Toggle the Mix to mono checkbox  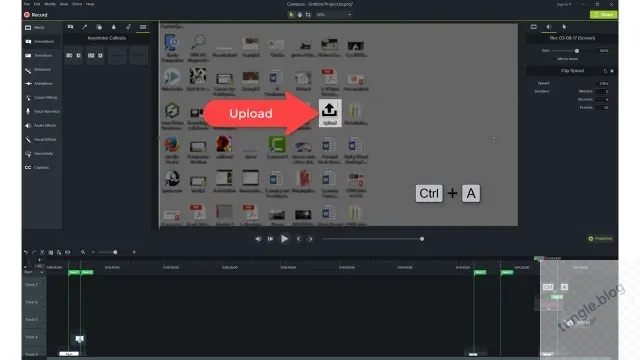[x=554, y=59]
